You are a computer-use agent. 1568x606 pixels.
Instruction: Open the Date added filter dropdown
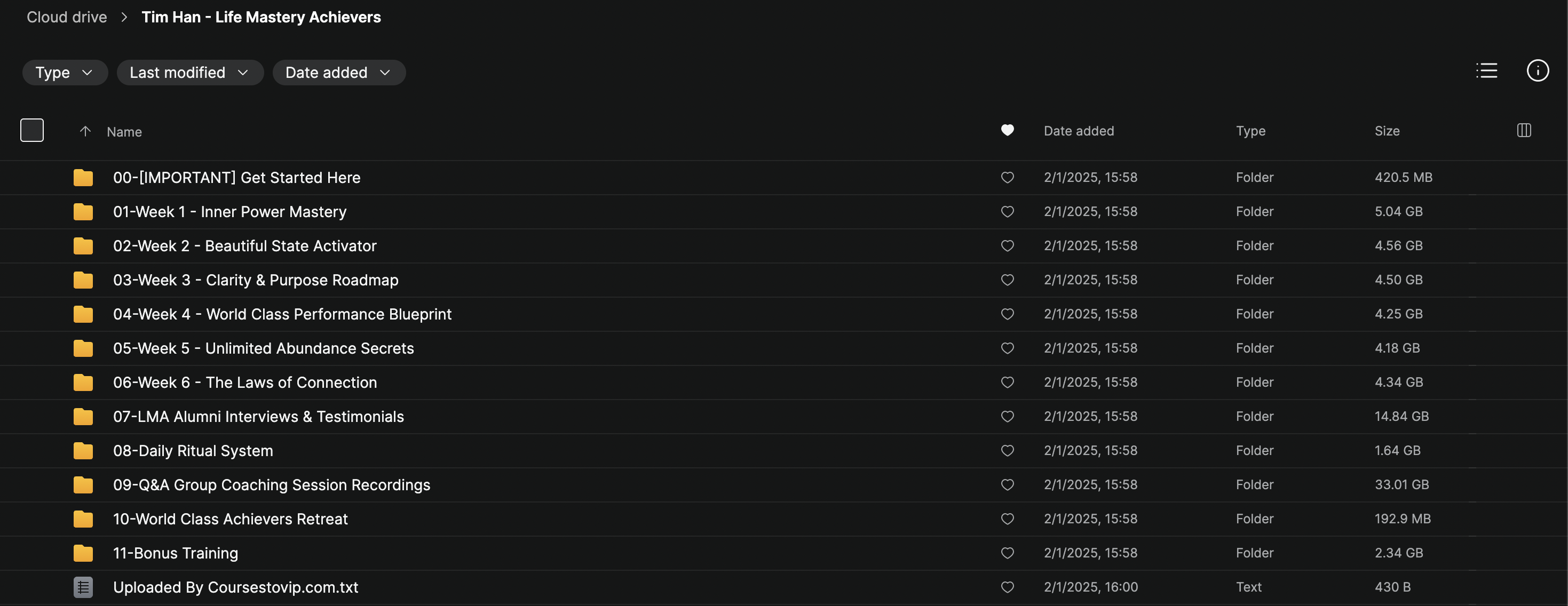coord(338,73)
